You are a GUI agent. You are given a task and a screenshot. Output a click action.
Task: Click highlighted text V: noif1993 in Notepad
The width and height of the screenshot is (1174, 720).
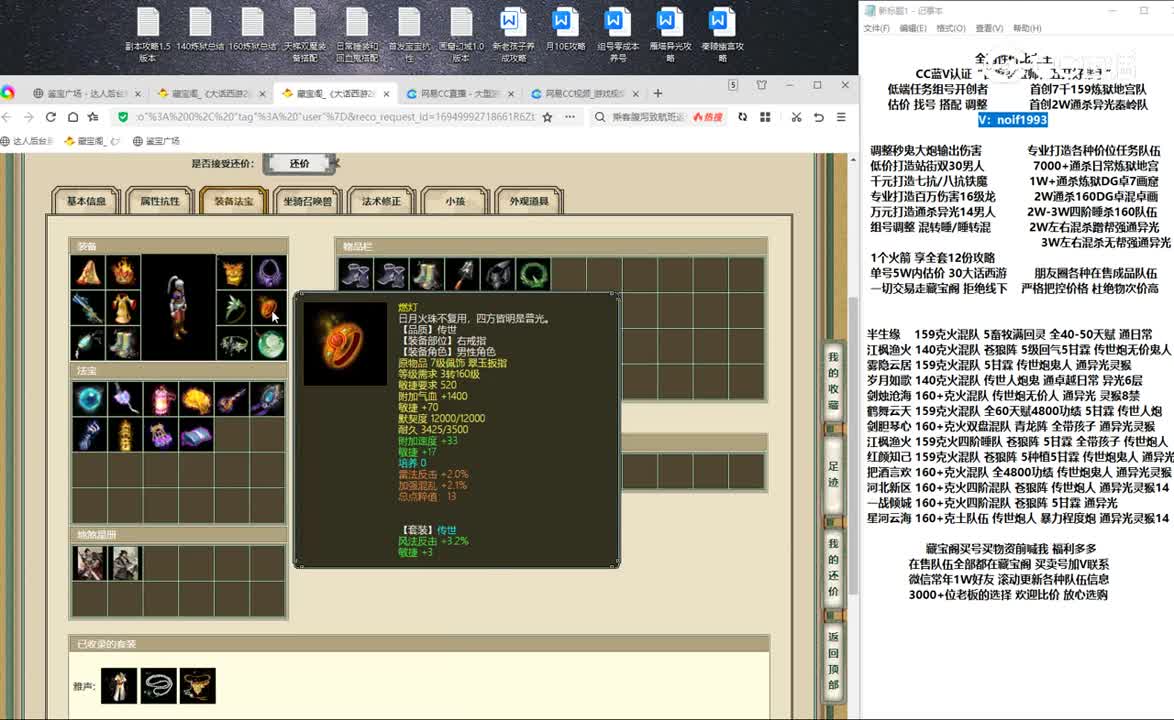click(1012, 120)
